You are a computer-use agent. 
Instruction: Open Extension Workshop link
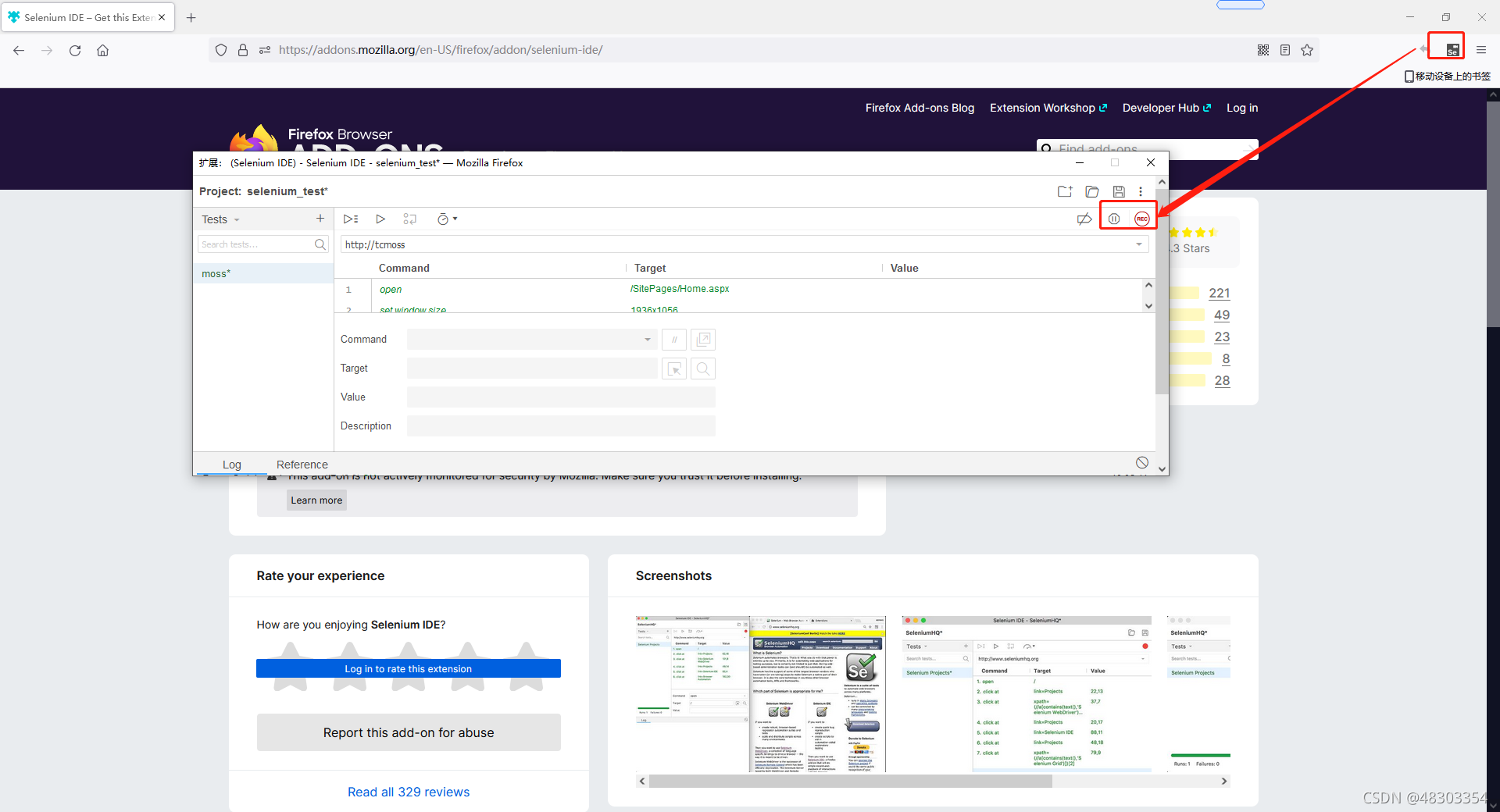click(1048, 108)
